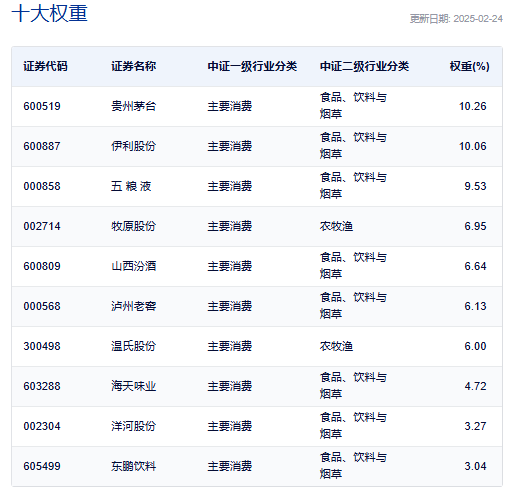Click 食品、饮料与烟草 in the 山西汾酒 row
The width and height of the screenshot is (514, 502).
(x=353, y=266)
